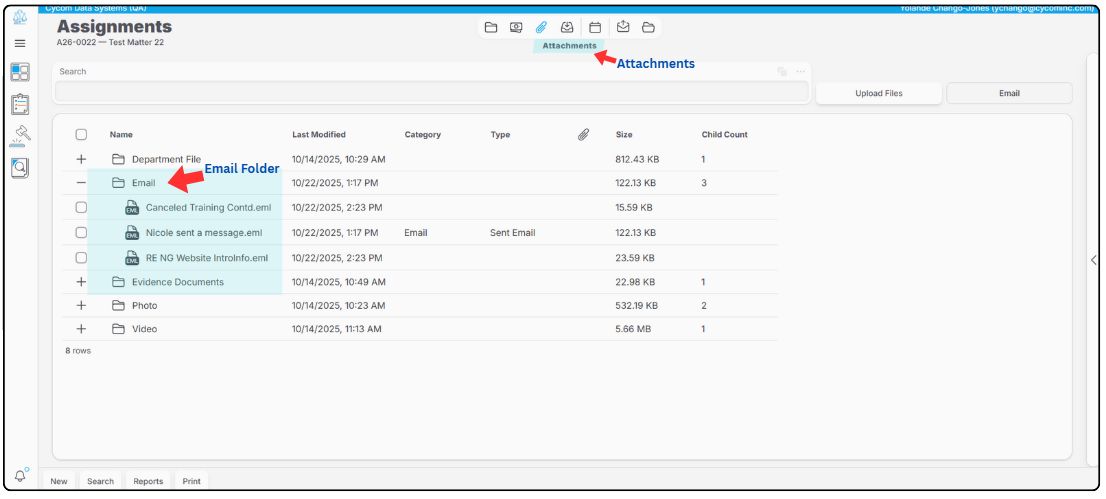The height and width of the screenshot is (499, 1106).
Task: Expand the Photo folder
Action: [81, 306]
